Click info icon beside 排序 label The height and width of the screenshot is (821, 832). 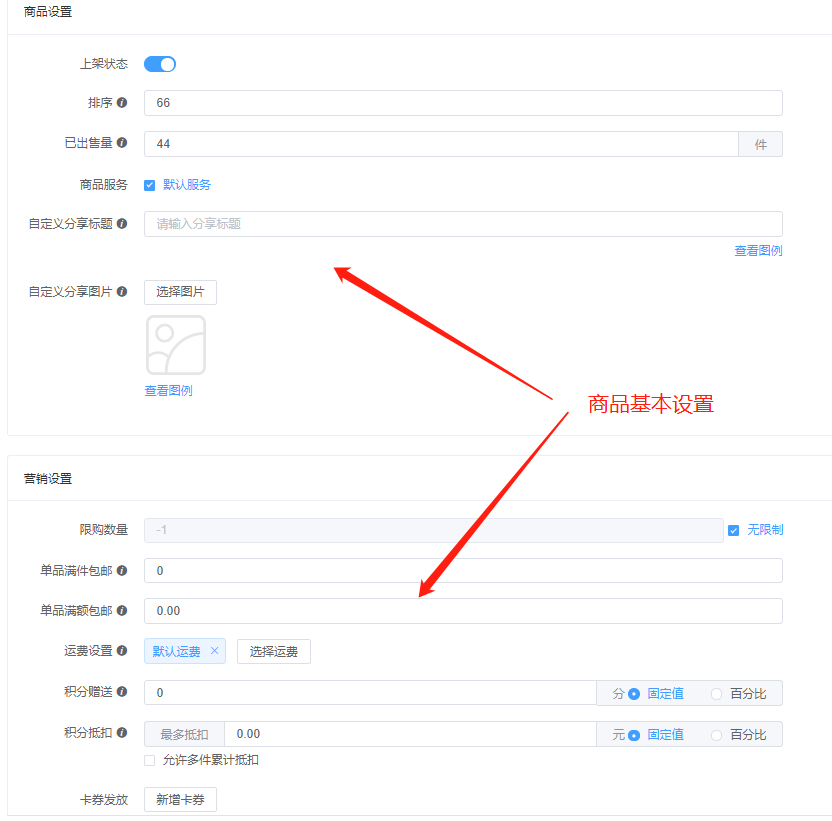pyautogui.click(x=122, y=102)
